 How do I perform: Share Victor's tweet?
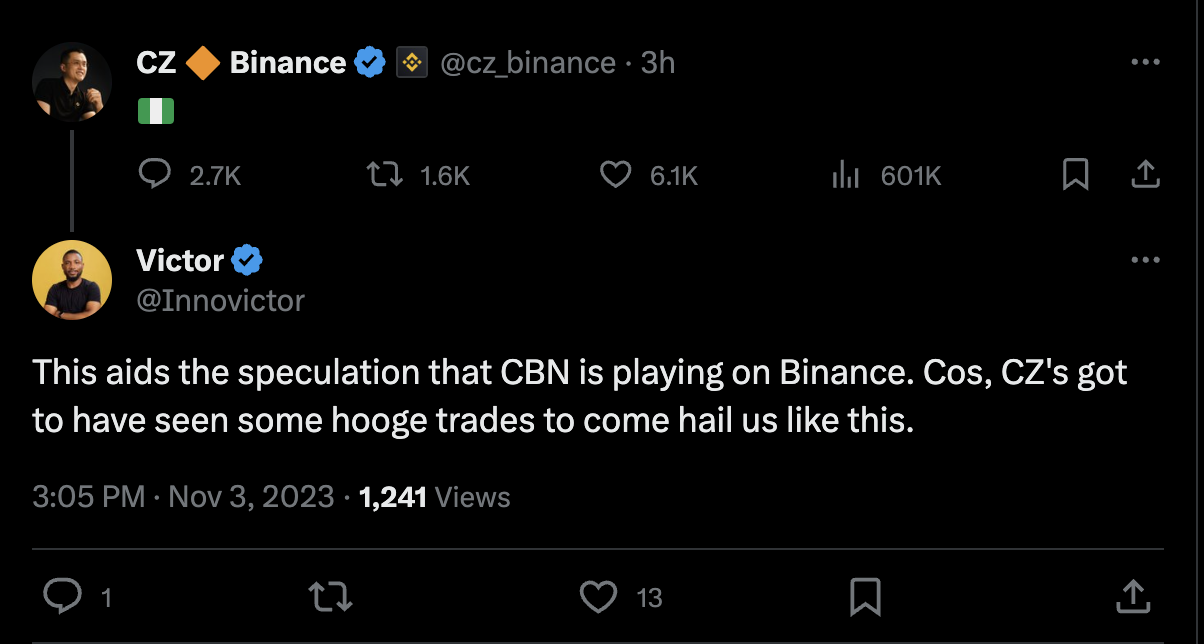[1132, 597]
